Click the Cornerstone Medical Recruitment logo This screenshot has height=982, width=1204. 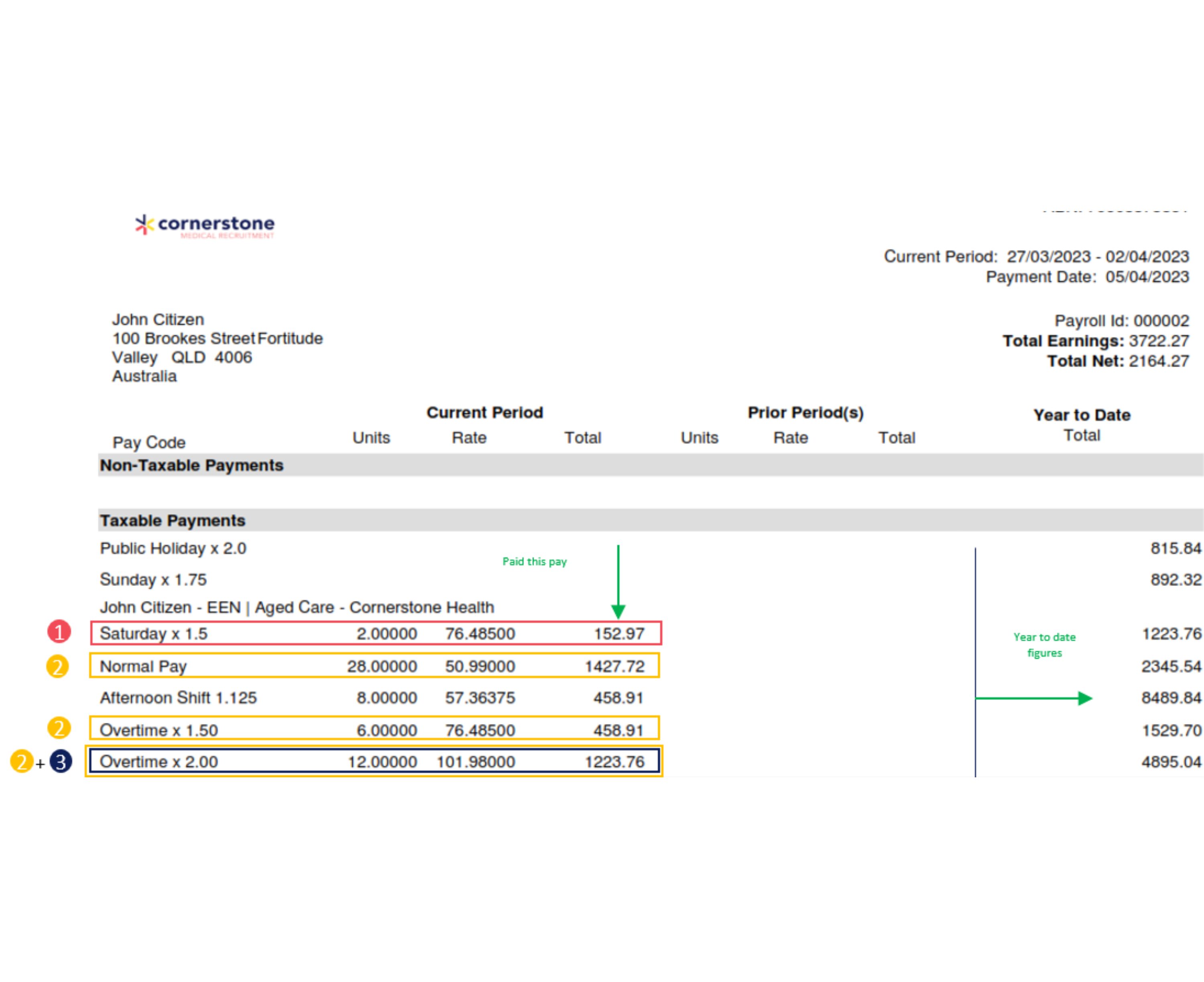tap(205, 226)
